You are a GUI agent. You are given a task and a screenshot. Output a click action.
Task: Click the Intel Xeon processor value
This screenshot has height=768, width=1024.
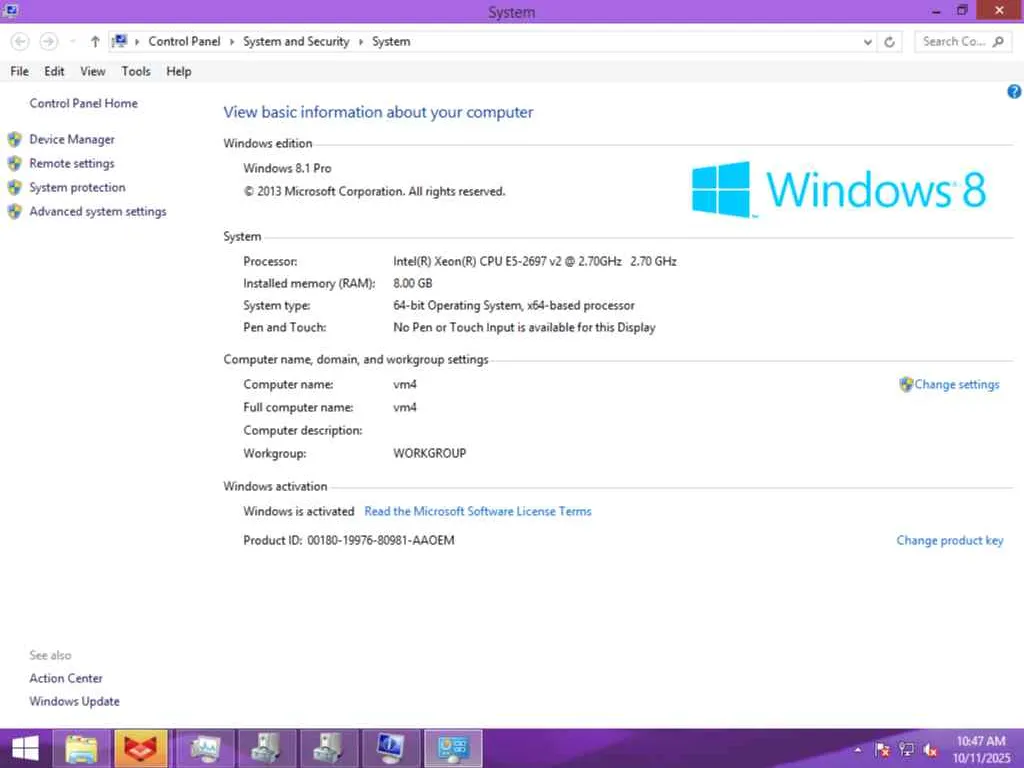point(535,261)
